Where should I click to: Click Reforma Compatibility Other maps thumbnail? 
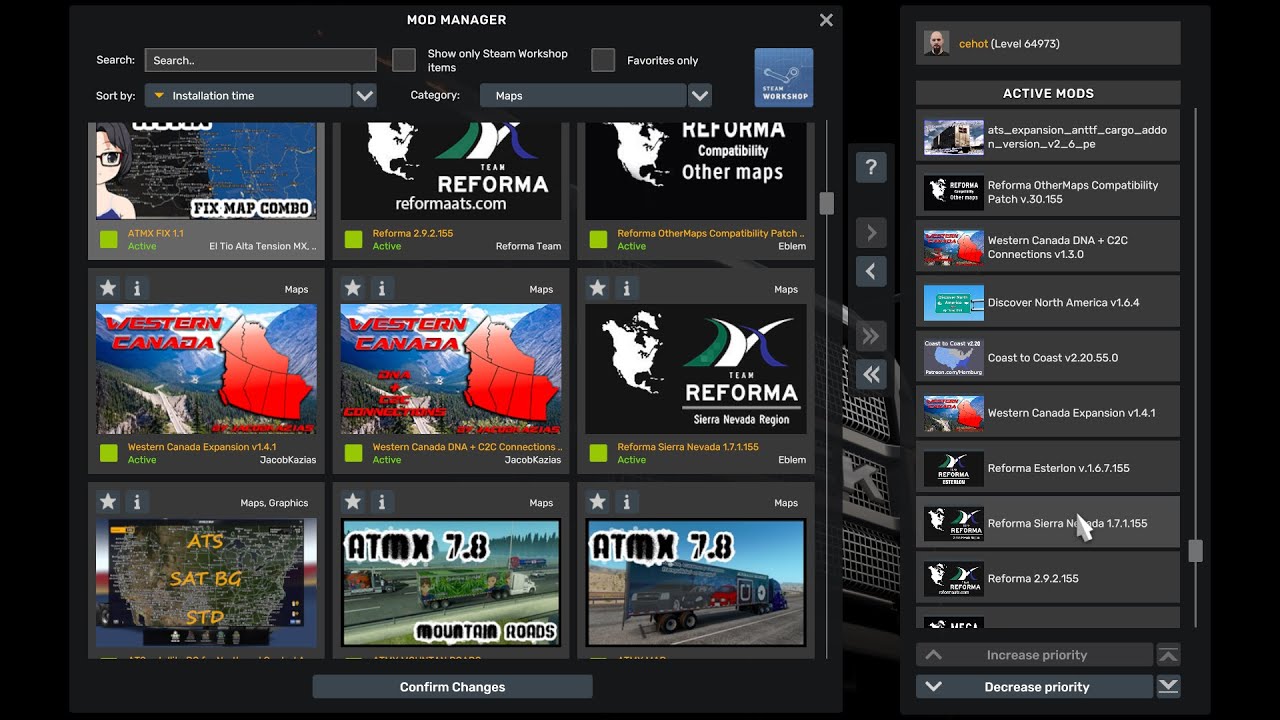click(x=695, y=171)
